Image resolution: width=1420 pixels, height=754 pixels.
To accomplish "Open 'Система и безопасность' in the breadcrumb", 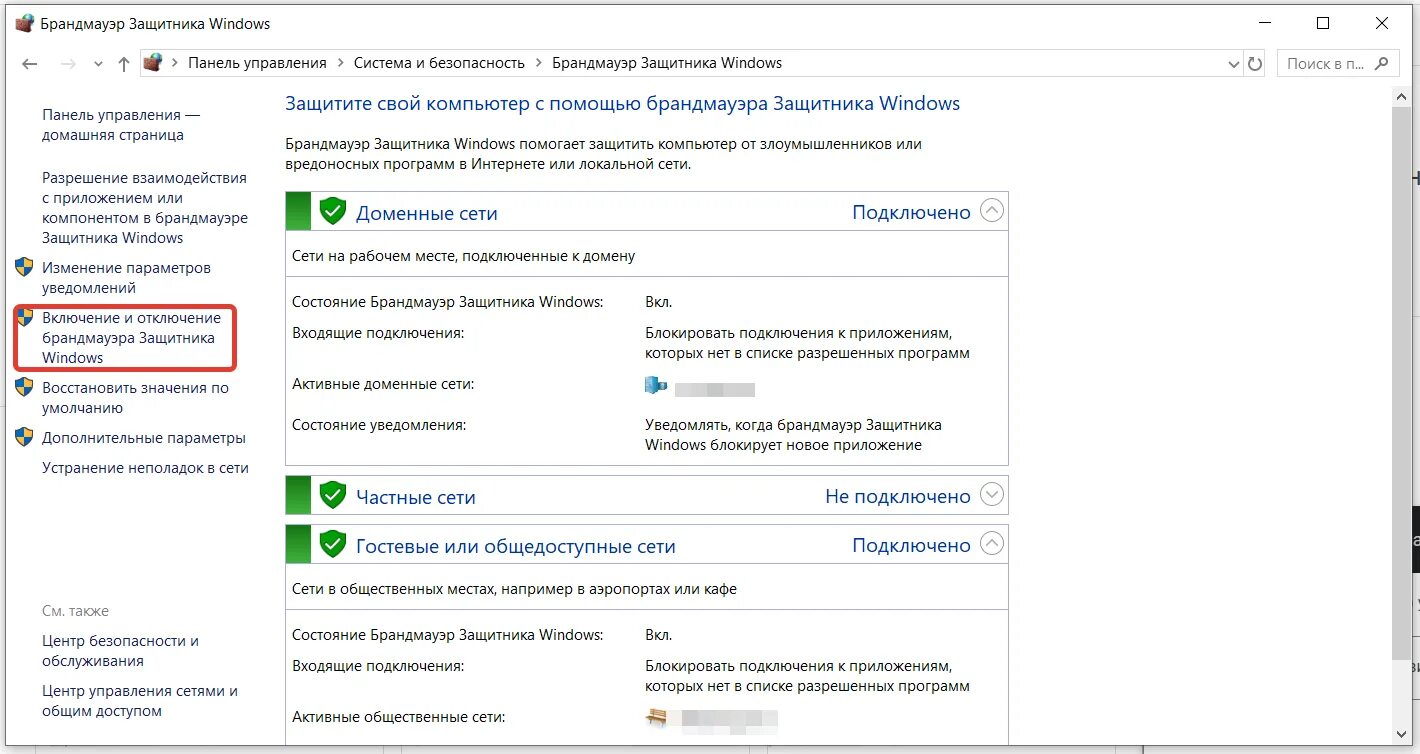I will [x=439, y=63].
